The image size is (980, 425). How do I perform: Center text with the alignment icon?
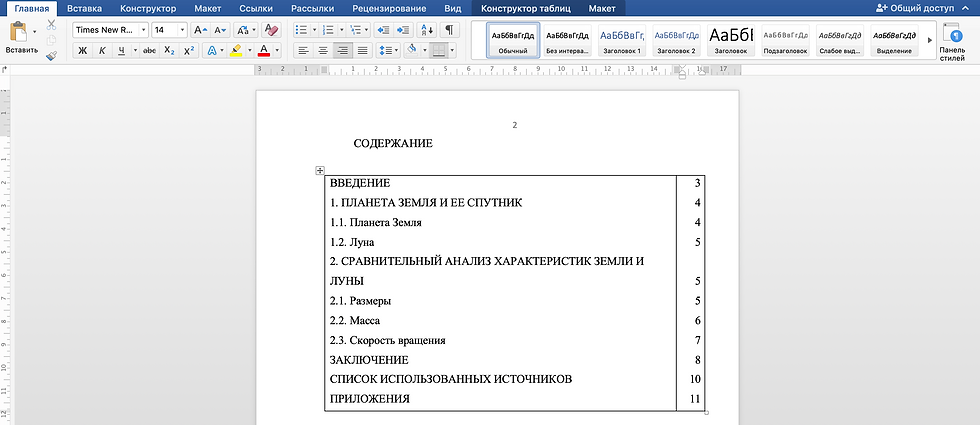[322, 51]
